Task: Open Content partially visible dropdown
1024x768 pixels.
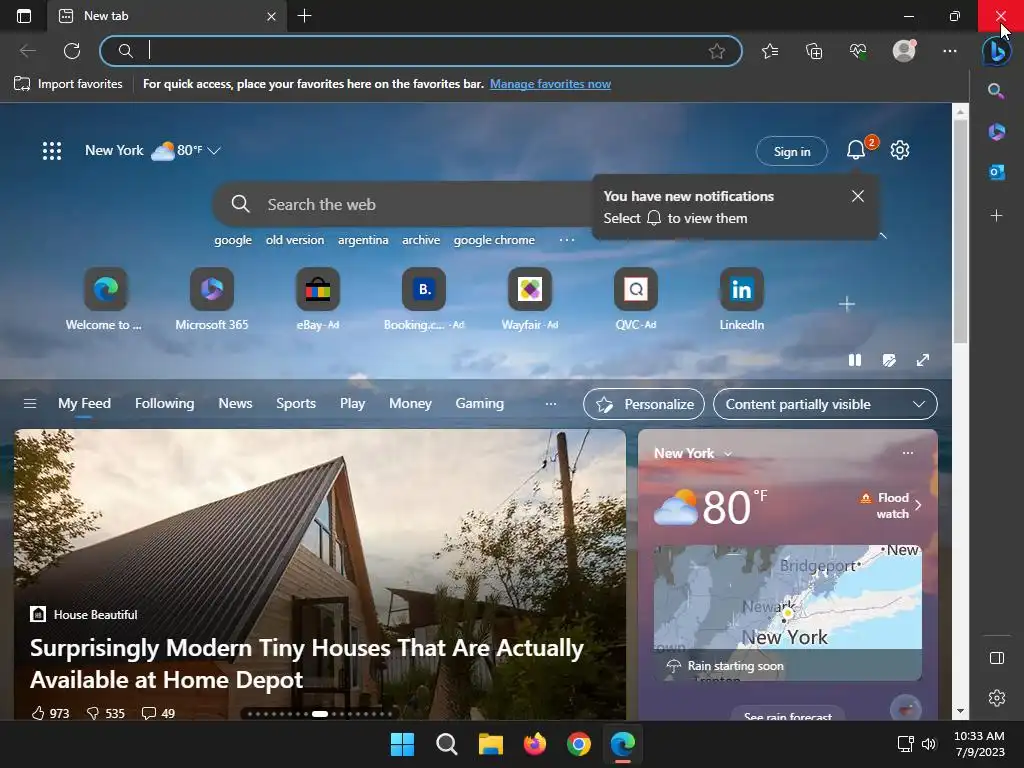Action: click(x=825, y=404)
